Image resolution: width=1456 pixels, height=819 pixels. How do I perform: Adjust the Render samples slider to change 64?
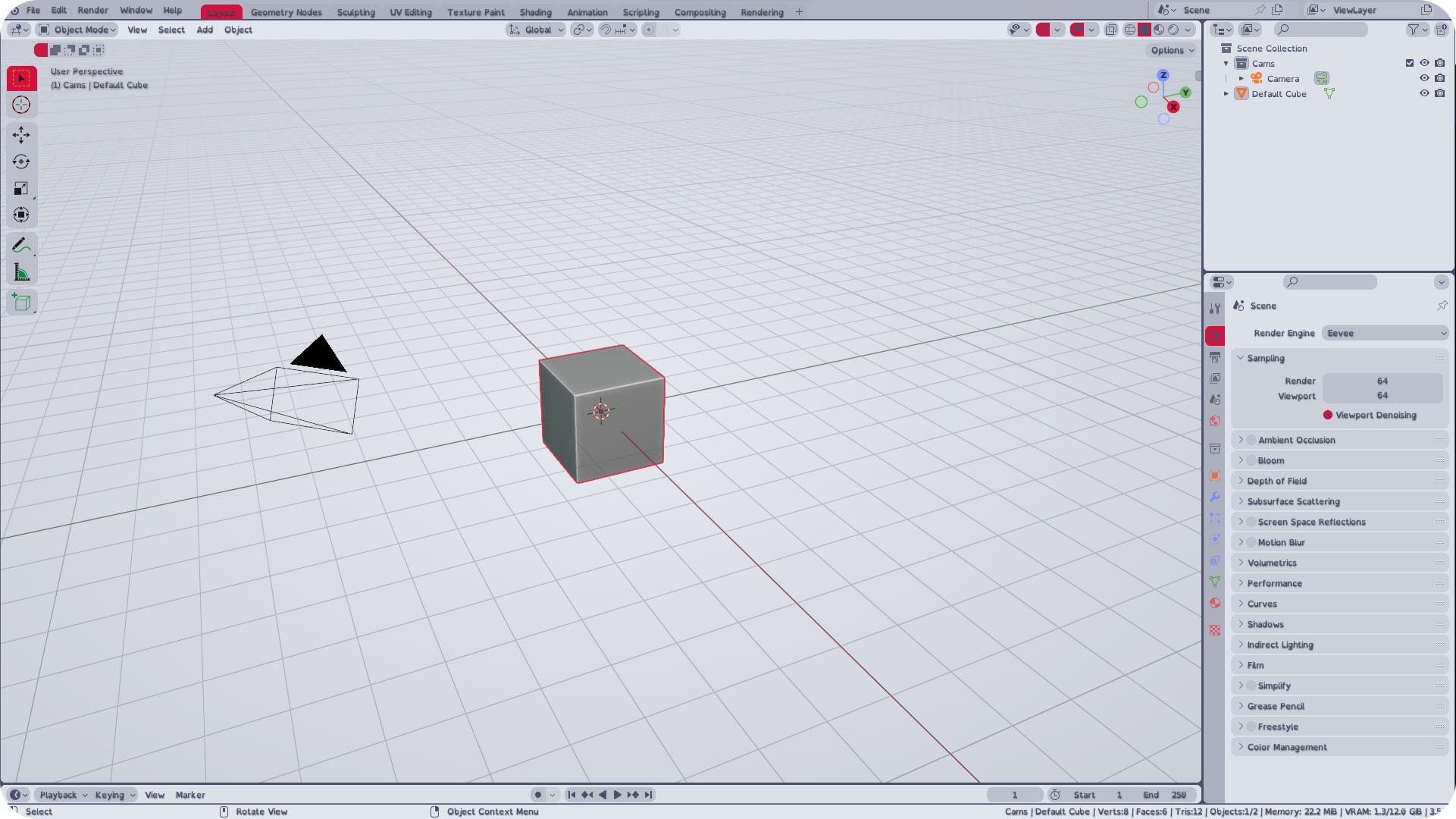(x=1383, y=381)
